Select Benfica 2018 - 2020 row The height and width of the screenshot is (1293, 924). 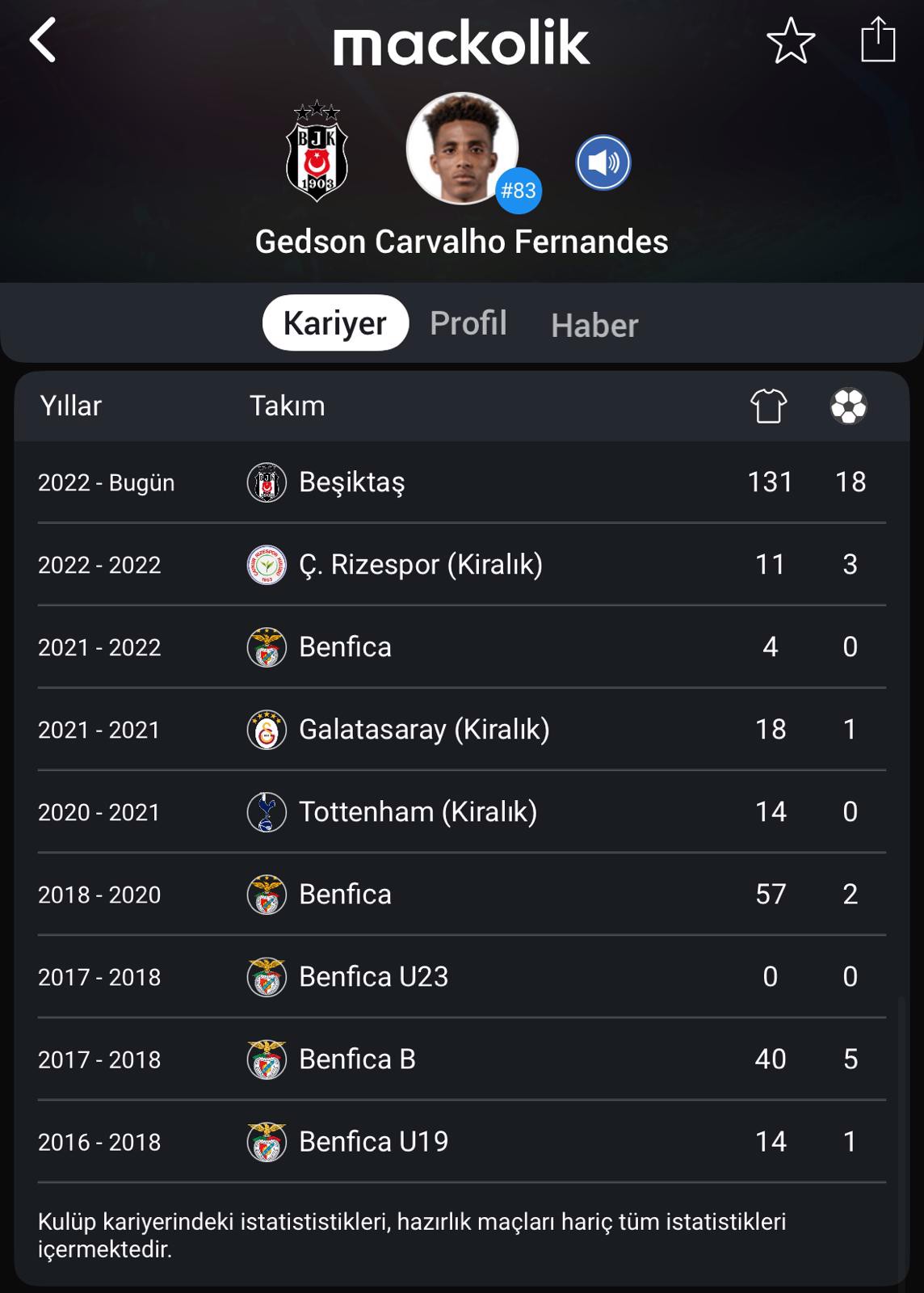[x=462, y=895]
